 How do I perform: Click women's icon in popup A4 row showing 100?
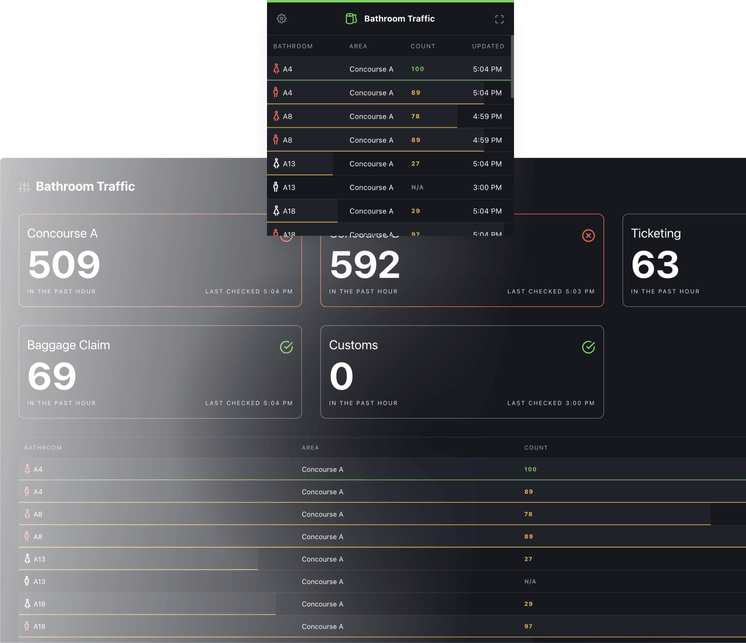point(276,68)
